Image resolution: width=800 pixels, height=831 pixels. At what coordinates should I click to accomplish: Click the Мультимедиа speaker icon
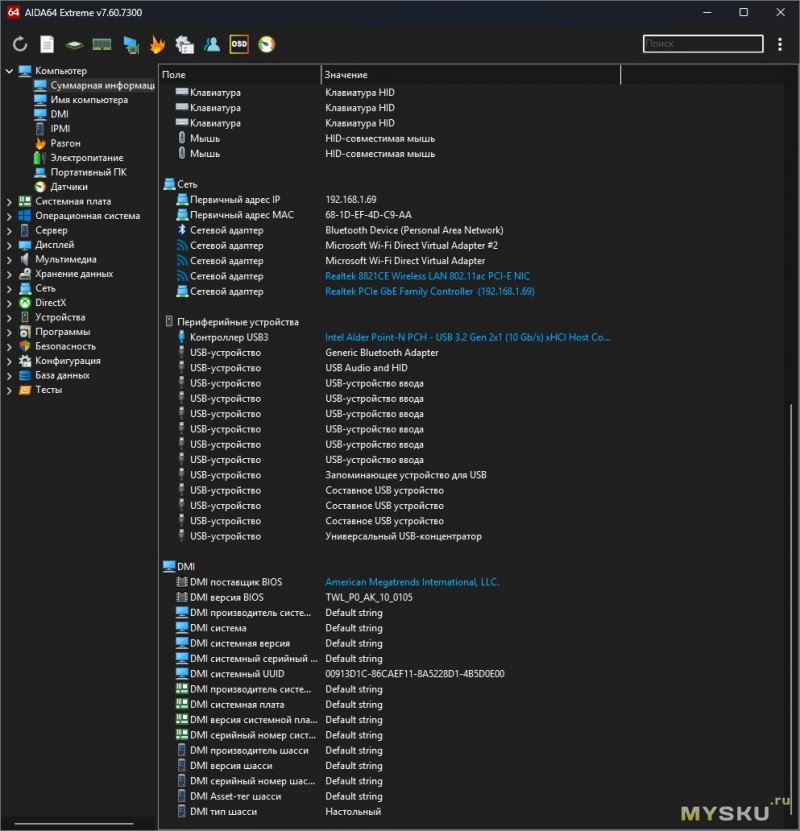(25, 259)
